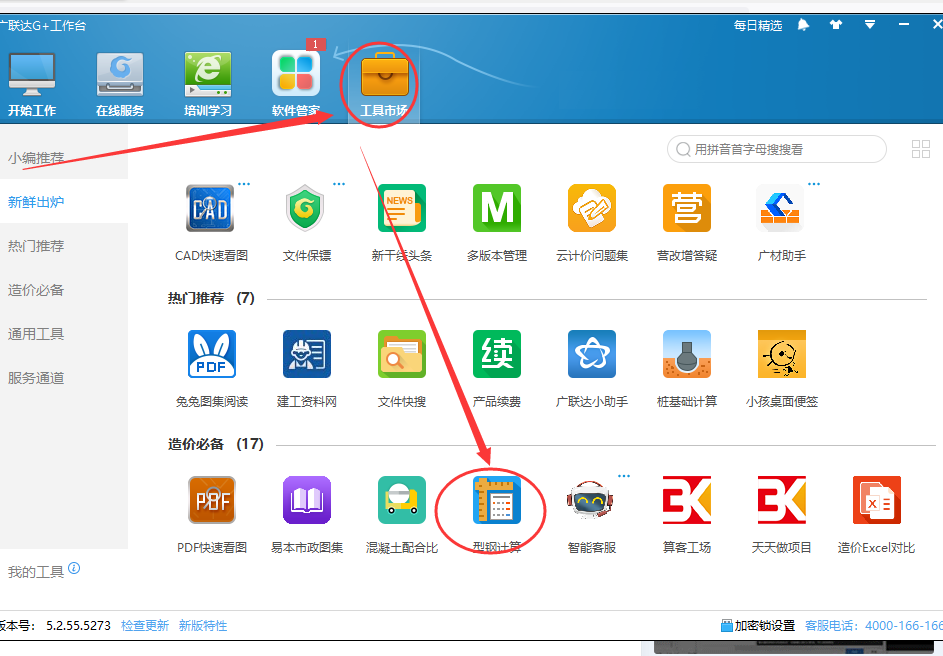
Task: Launch 造价Excel对比 tool
Action: click(877, 500)
